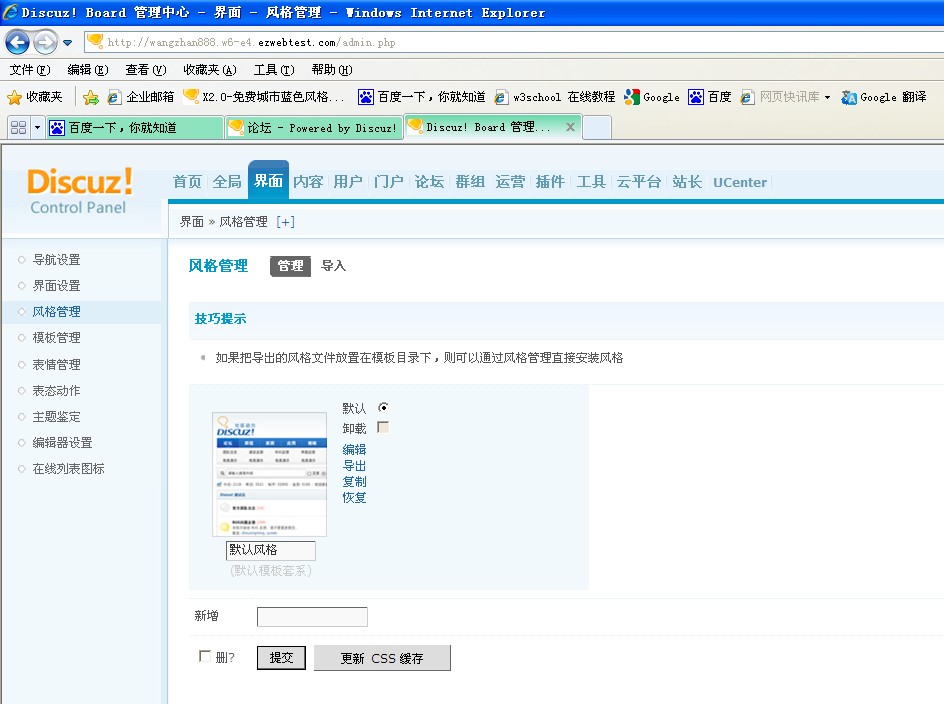
Task: Open the 编辑(E) menu
Action: point(88,70)
